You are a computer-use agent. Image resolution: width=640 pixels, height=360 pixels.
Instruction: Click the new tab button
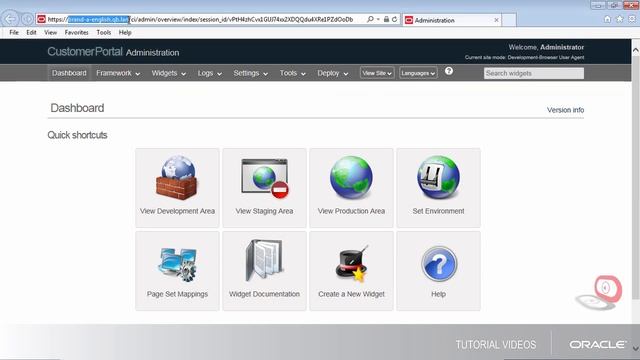pyautogui.click(x=509, y=20)
